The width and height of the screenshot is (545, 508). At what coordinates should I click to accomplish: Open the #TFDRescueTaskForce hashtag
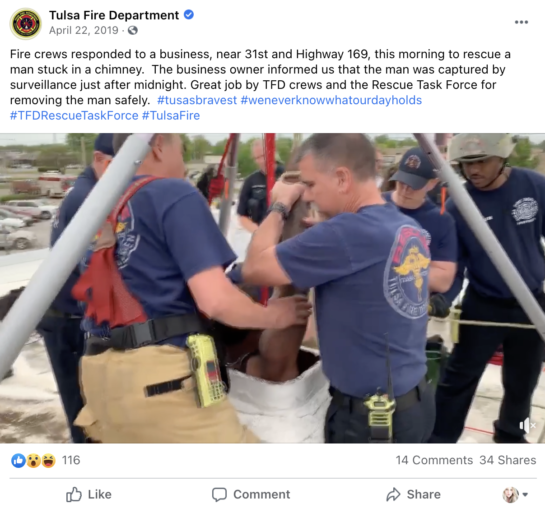[x=74, y=115]
